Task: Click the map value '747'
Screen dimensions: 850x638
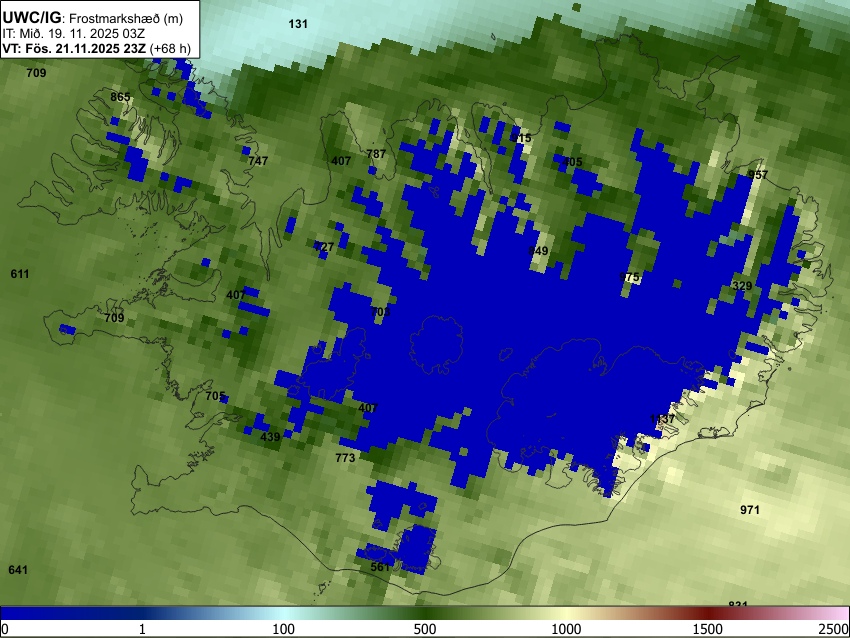Action: pyautogui.click(x=258, y=161)
